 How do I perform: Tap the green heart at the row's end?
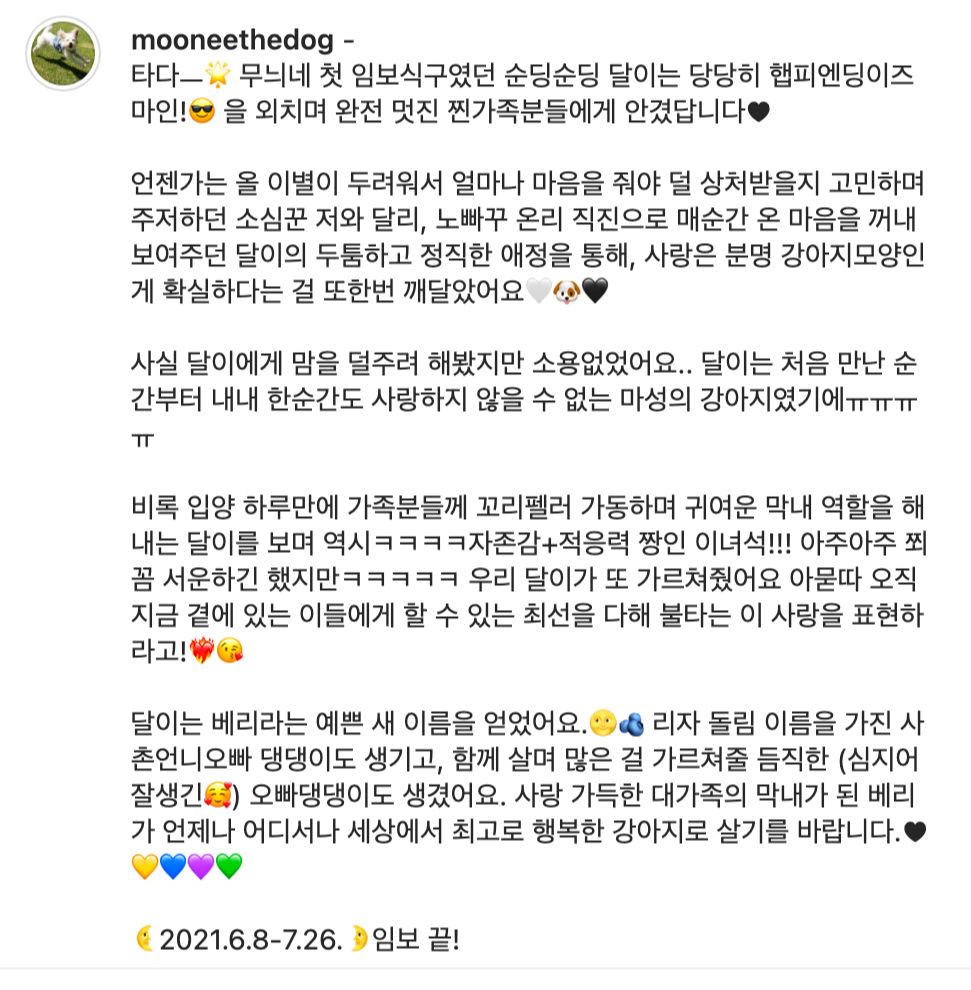(231, 868)
